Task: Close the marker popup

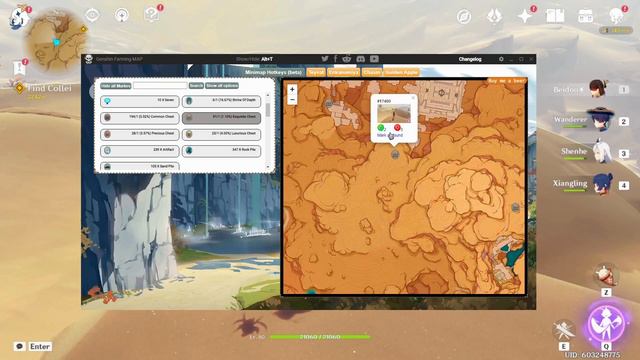Action: 413,98
